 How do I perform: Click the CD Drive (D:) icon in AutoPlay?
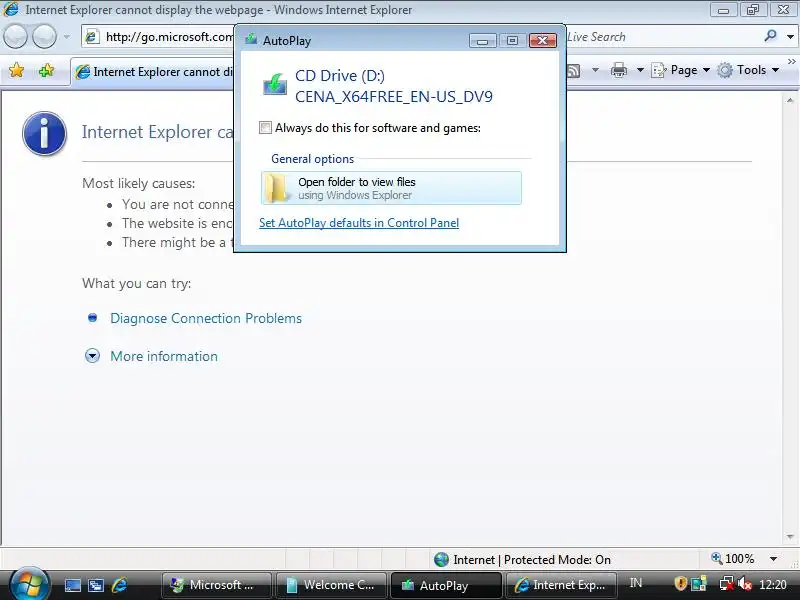[274, 85]
